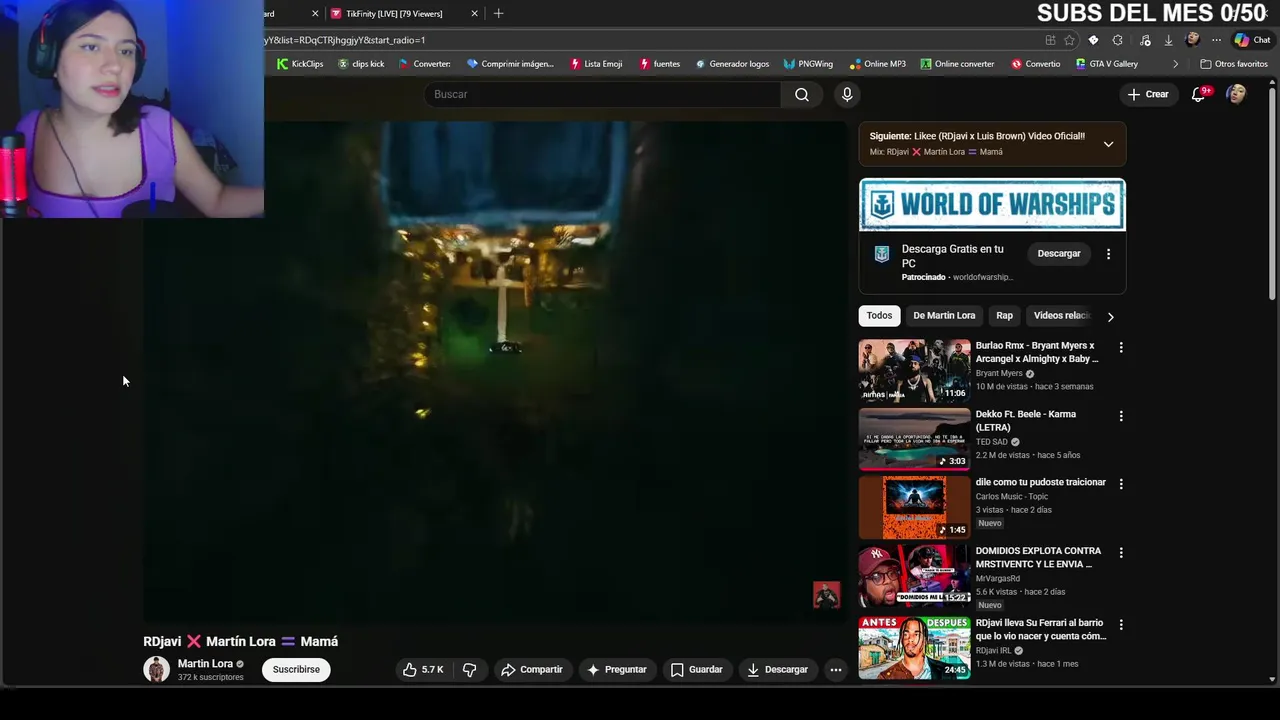This screenshot has width=1280, height=720.
Task: Open the Copilot Chat button
Action: 1252,40
